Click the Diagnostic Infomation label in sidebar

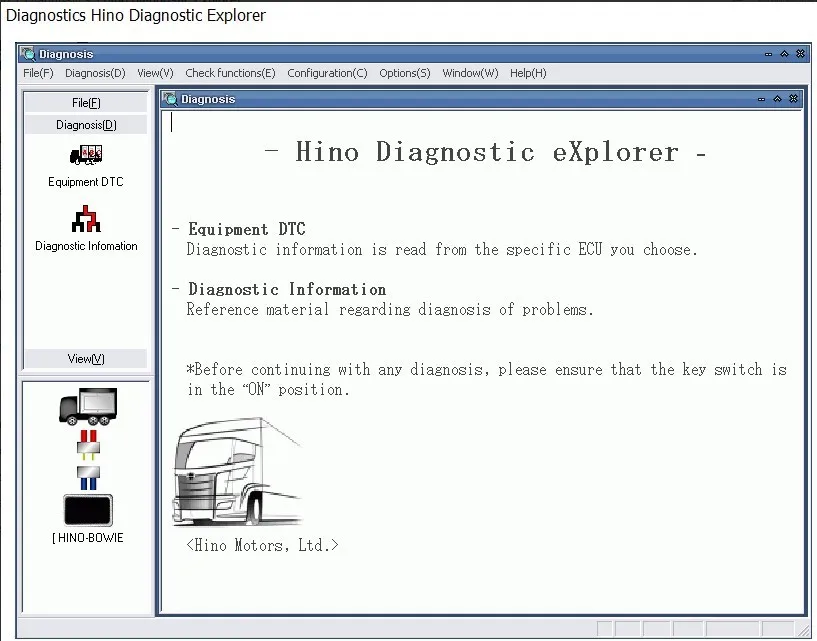pos(86,246)
